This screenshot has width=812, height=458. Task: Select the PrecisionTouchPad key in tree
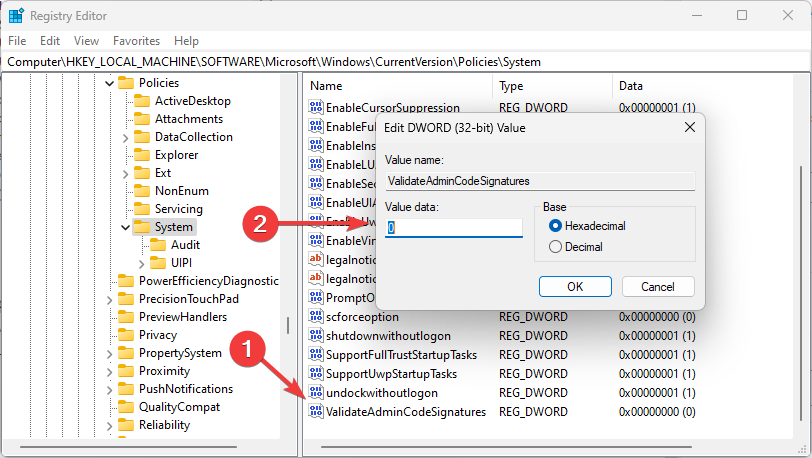[188, 299]
